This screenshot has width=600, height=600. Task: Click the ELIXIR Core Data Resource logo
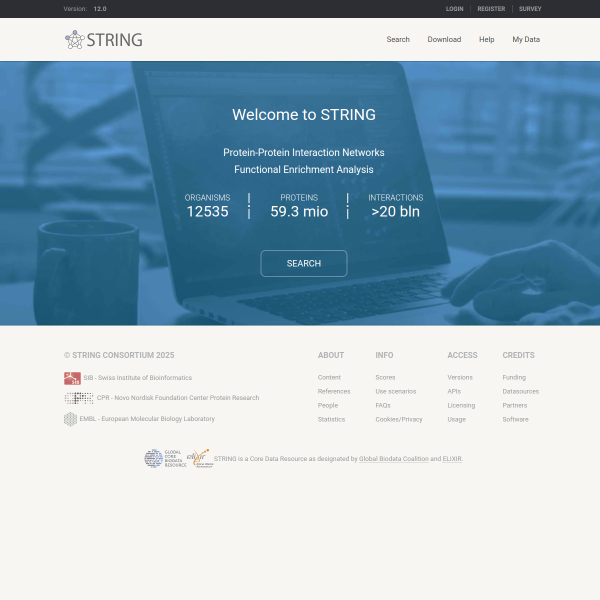click(200, 458)
